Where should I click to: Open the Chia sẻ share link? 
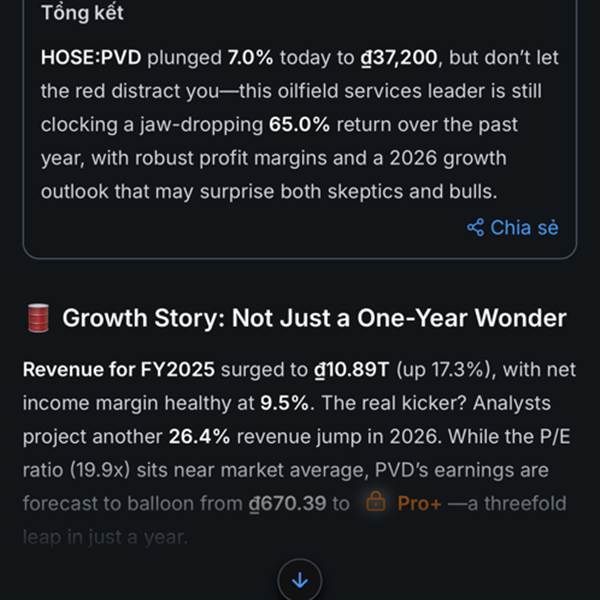tap(513, 228)
